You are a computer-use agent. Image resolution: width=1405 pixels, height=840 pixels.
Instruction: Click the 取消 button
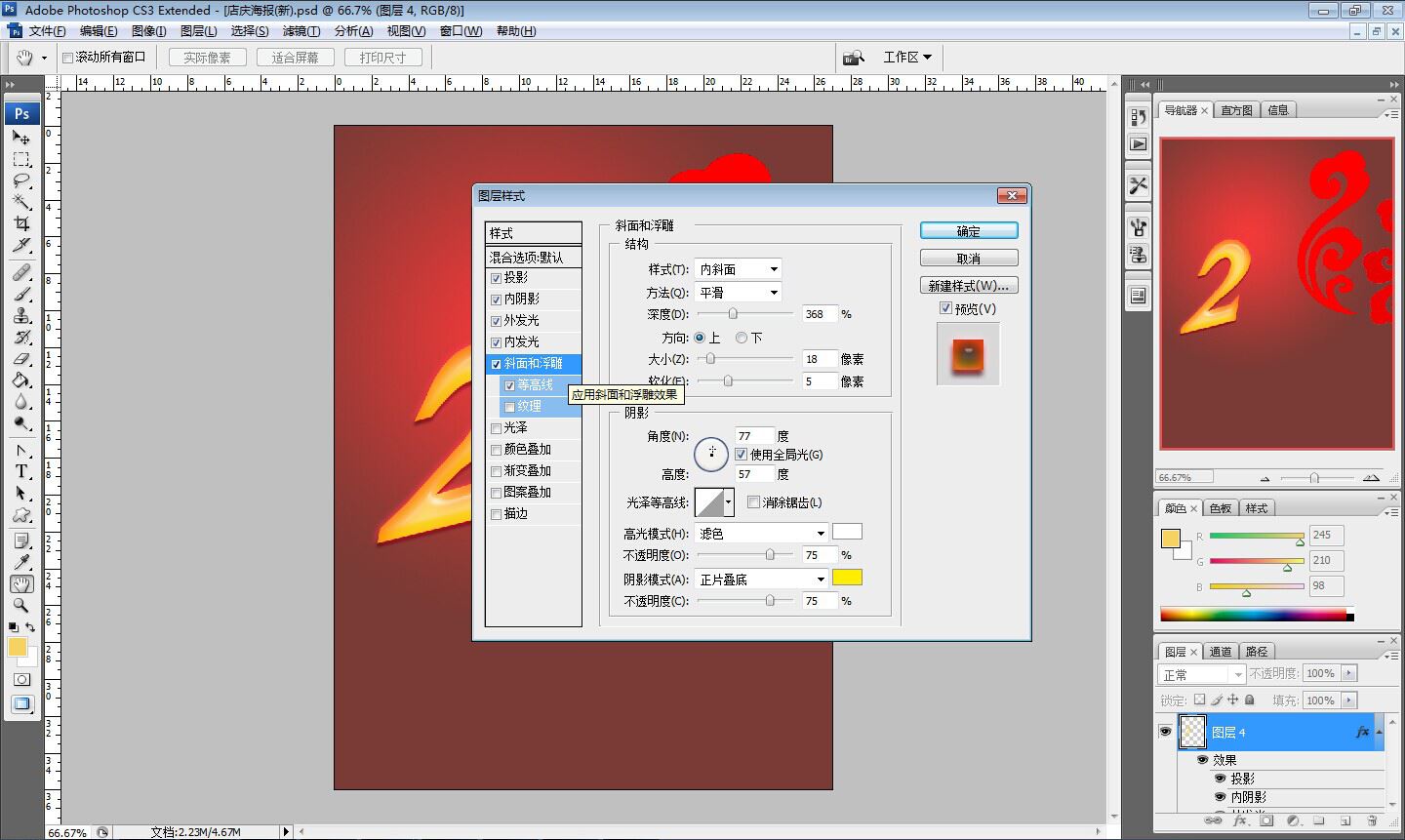point(969,259)
